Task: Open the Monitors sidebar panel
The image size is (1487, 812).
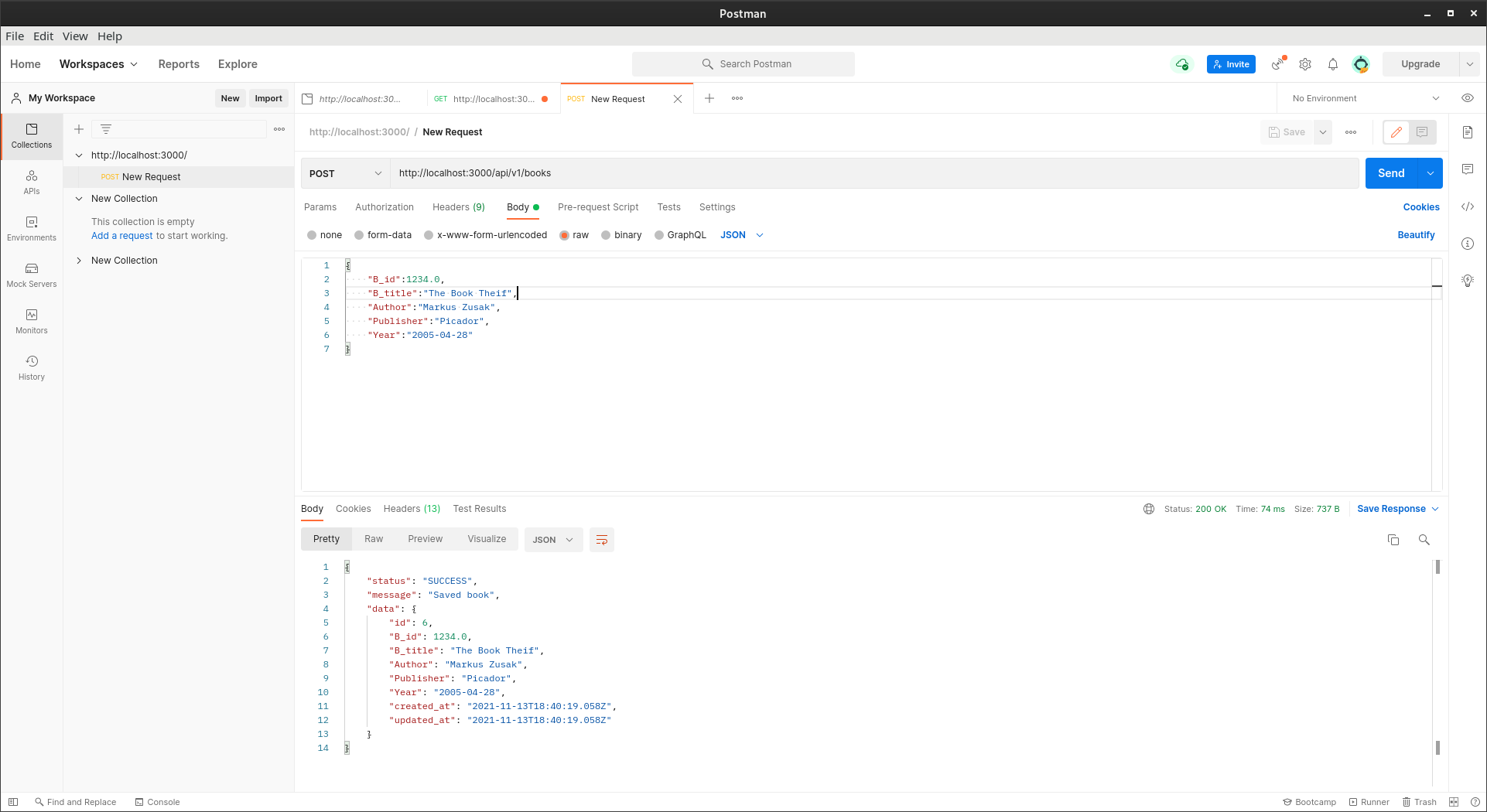Action: pos(32,322)
